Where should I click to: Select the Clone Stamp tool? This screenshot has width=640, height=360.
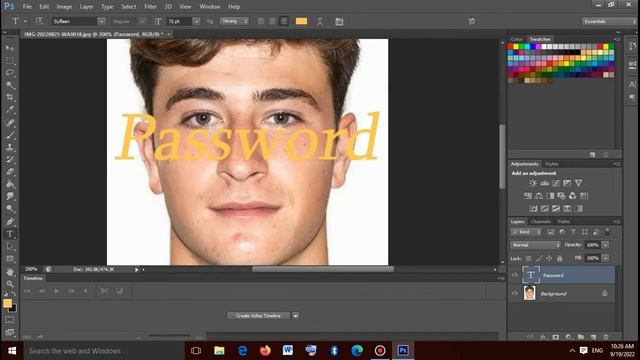[10, 147]
